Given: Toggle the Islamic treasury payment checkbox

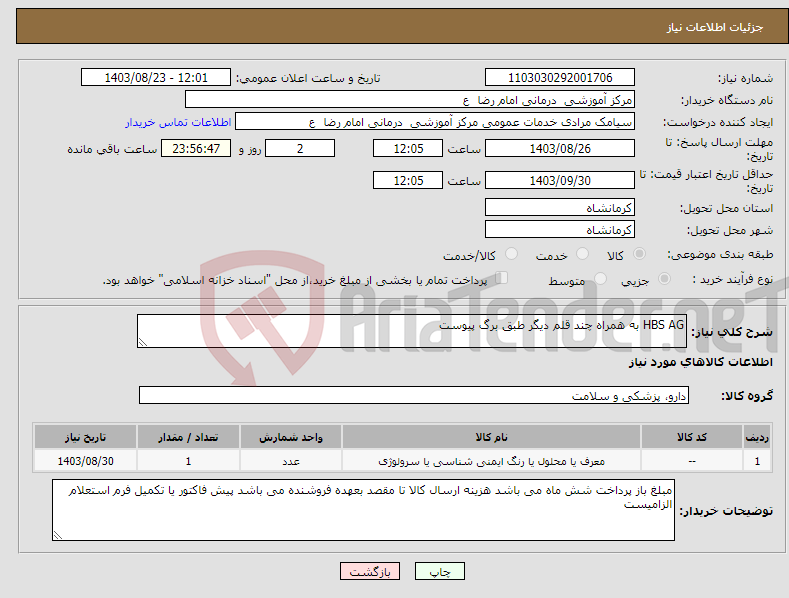Looking at the screenshot, I should (502, 278).
